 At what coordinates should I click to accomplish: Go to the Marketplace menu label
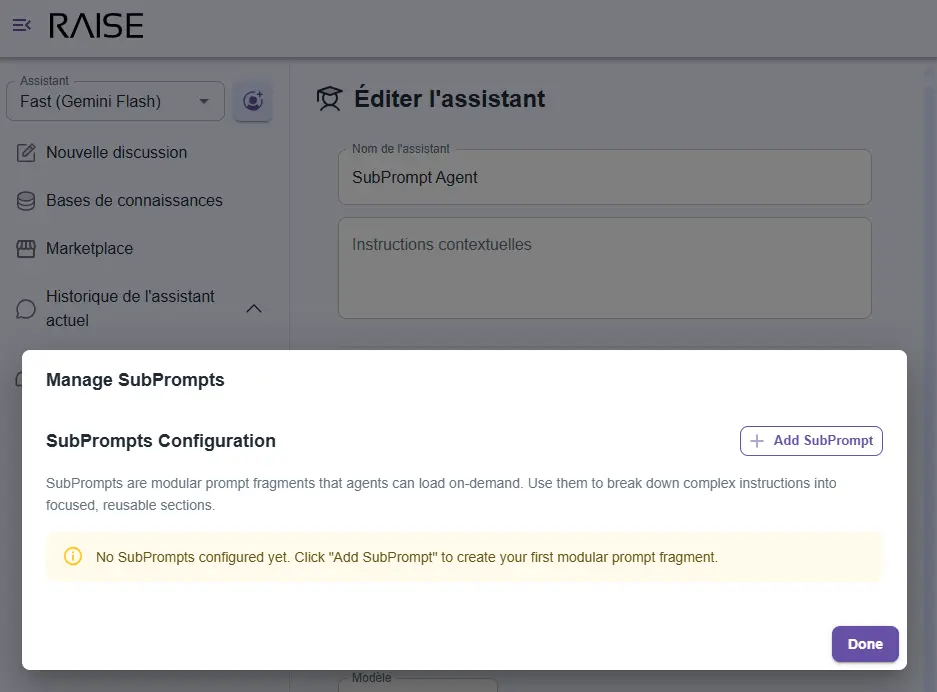tap(89, 249)
